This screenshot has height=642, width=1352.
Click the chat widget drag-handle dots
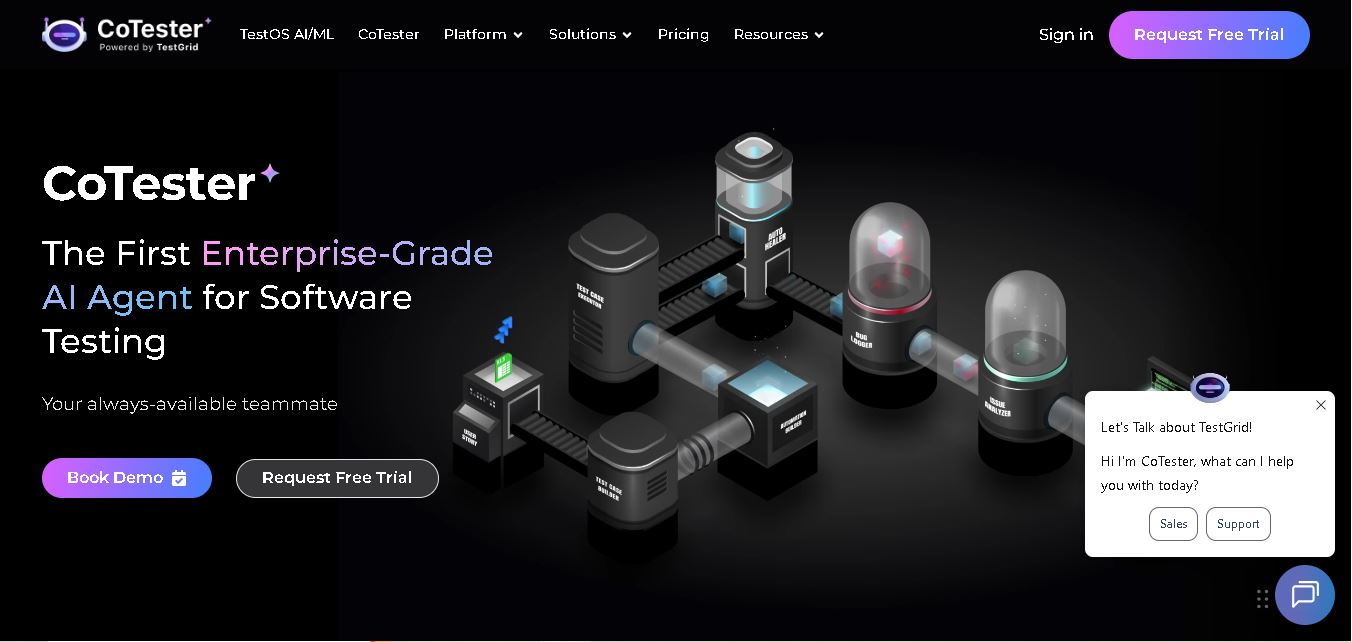[x=1263, y=598]
